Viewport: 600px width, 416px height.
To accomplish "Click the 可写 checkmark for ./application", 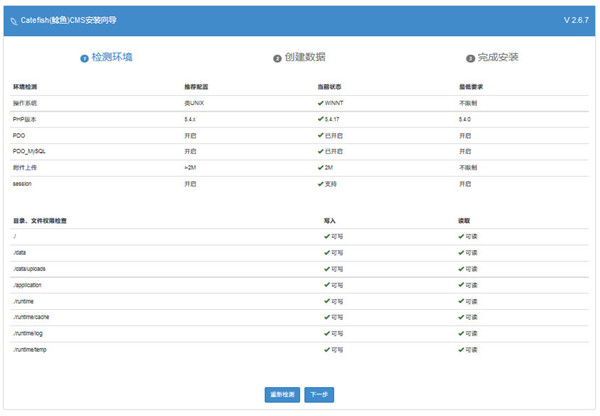I will click(x=326, y=285).
